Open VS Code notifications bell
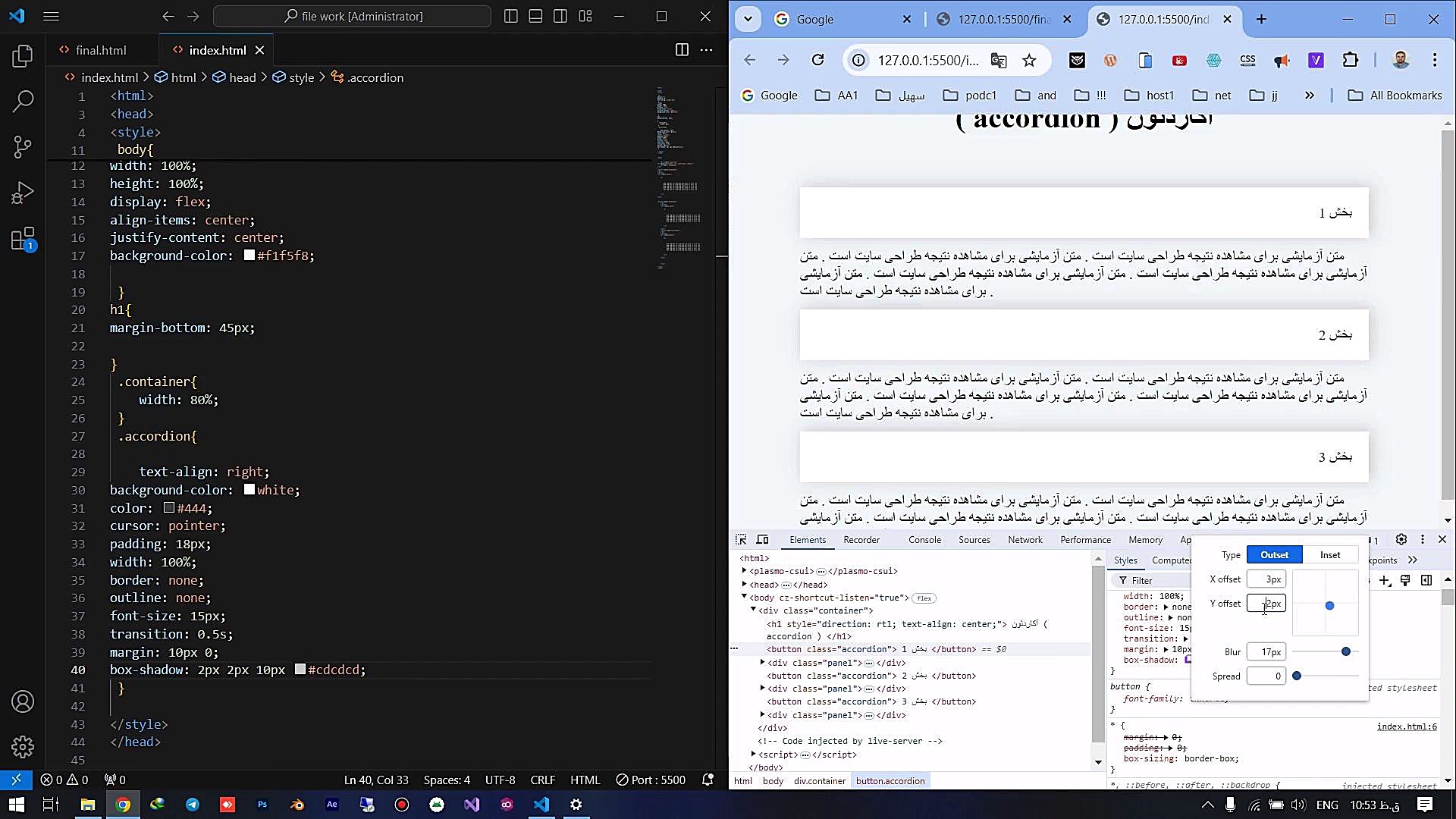The width and height of the screenshot is (1456, 819). tap(708, 780)
